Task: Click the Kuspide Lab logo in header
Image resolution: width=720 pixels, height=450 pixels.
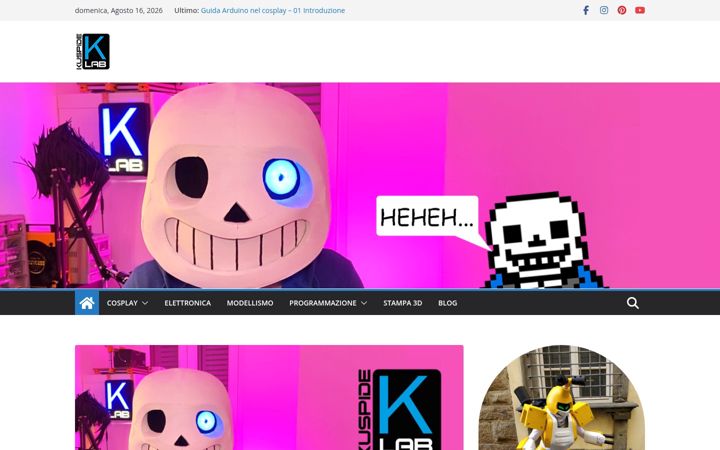Action: [x=93, y=51]
